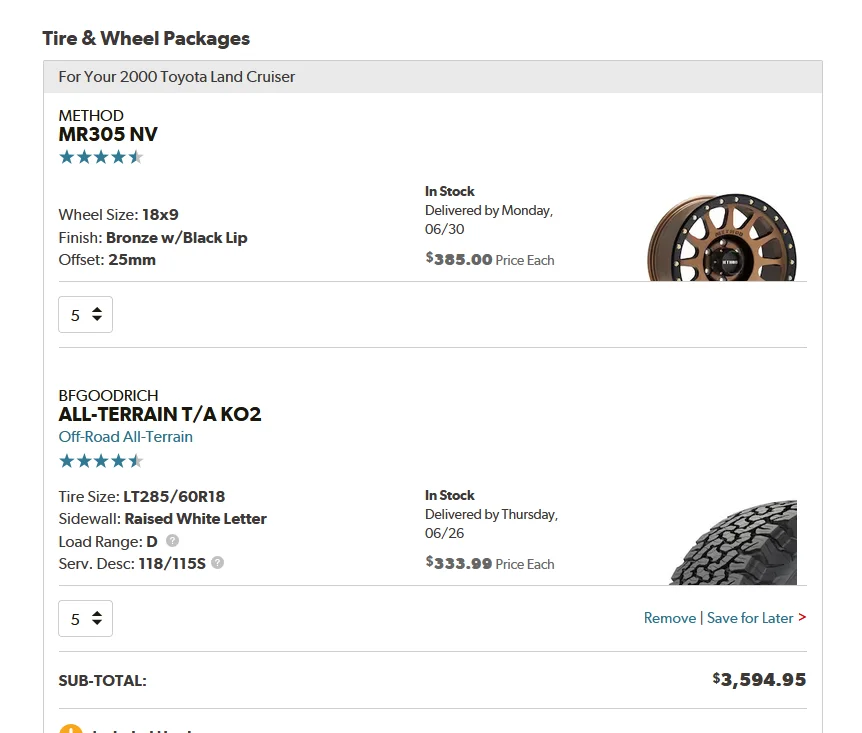This screenshot has height=733, width=862.
Task: Click the BFGOODRICH brand name
Action: point(108,395)
